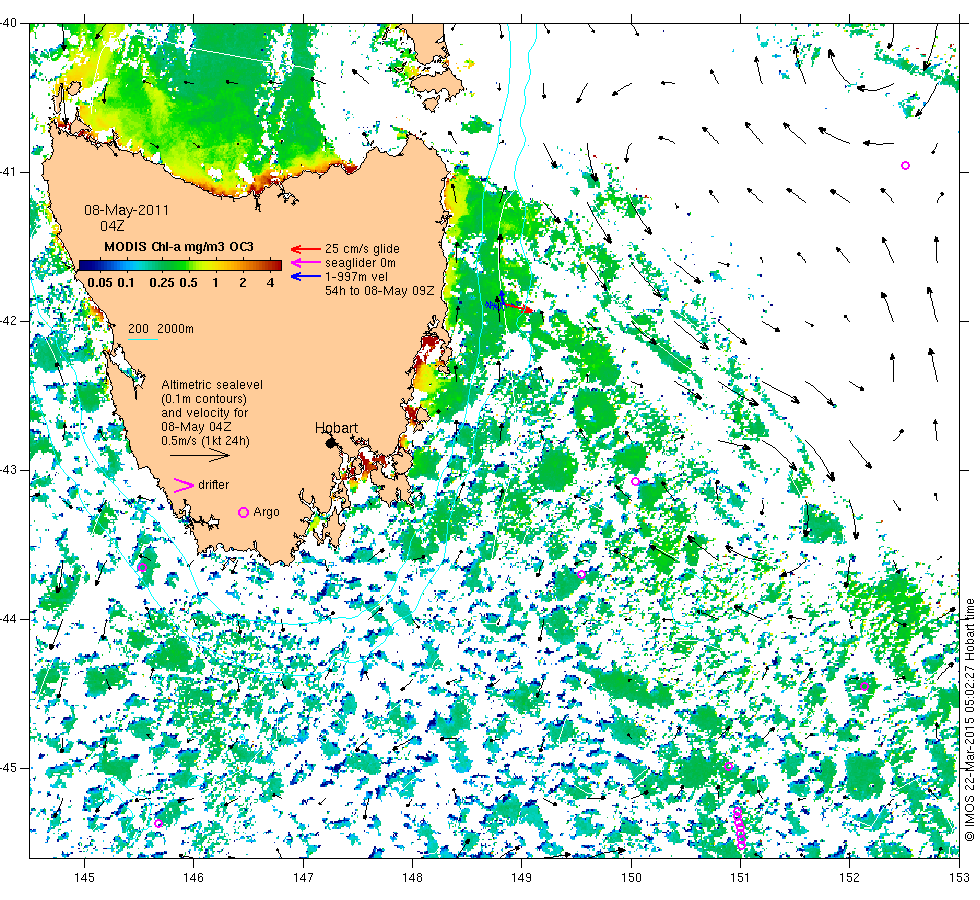Click the black 0.5m/s velocity scale arrow
This screenshot has height=900, width=980.
[200, 456]
